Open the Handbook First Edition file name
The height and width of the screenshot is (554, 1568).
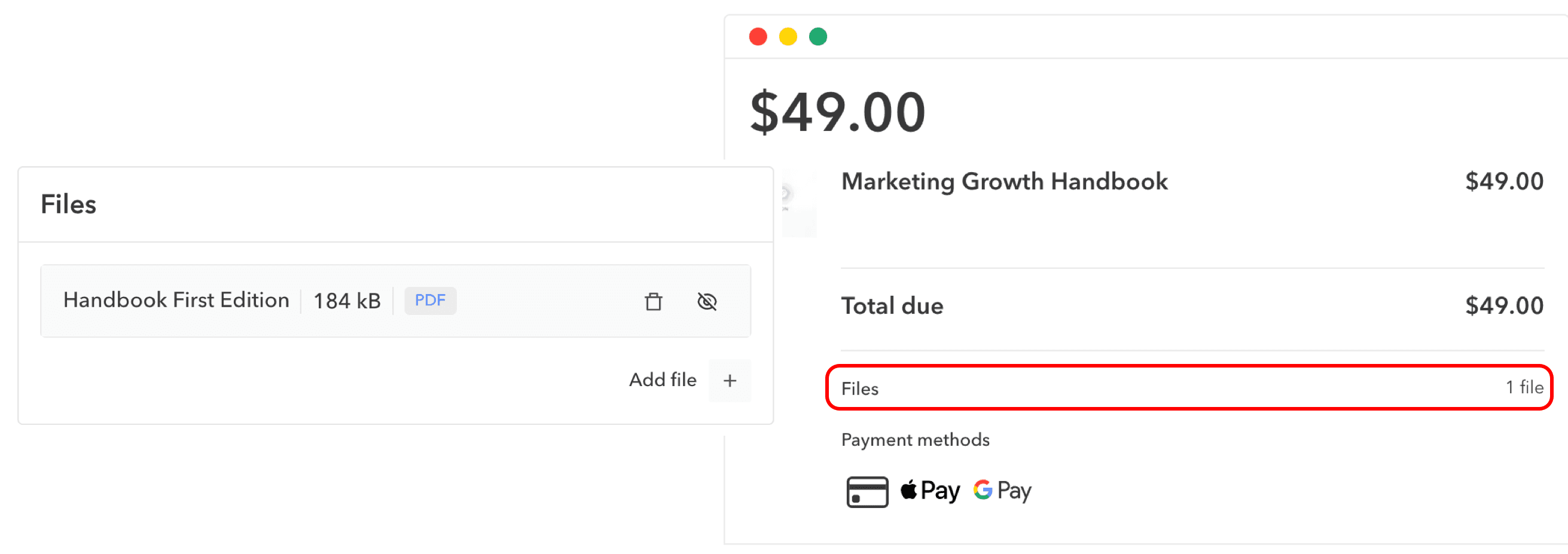(x=176, y=301)
